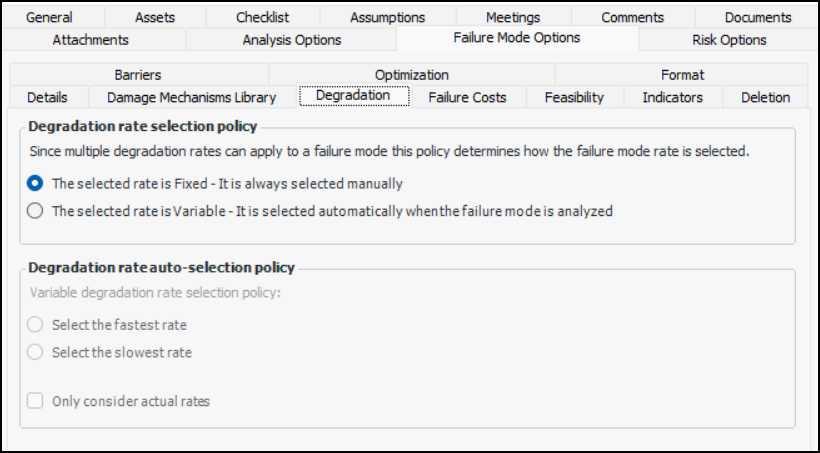820x453 pixels.
Task: Enable Only consider actual rates checkbox
Action: tap(36, 401)
